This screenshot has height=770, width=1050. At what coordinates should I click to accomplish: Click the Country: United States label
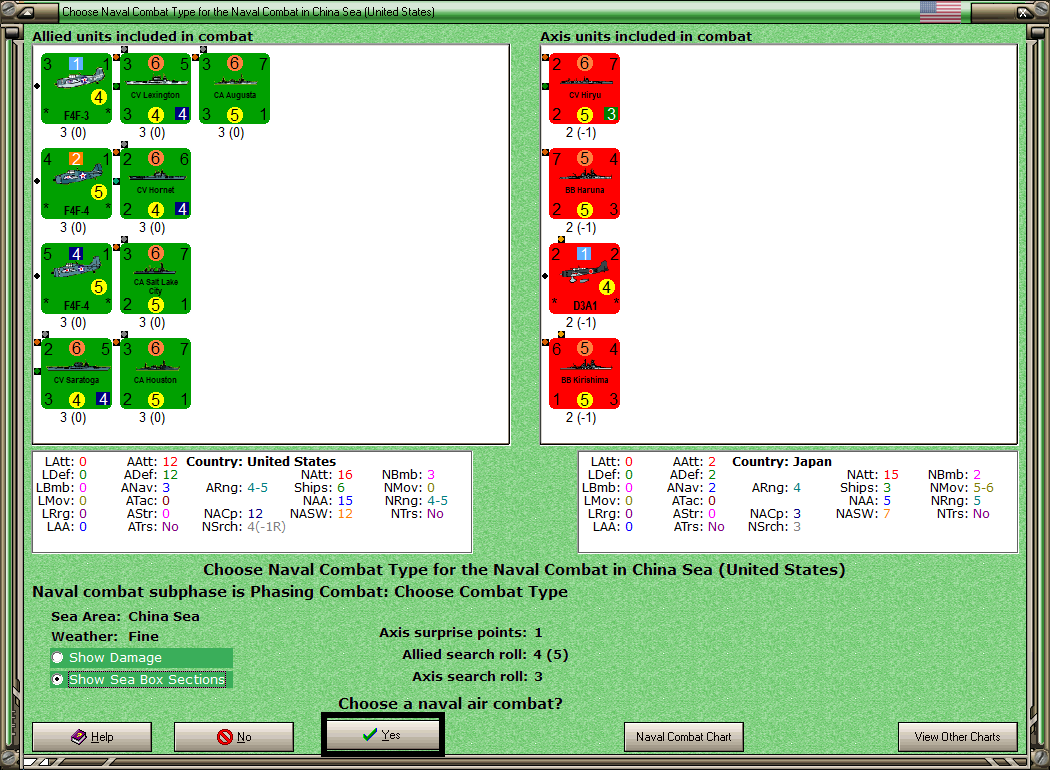point(261,461)
